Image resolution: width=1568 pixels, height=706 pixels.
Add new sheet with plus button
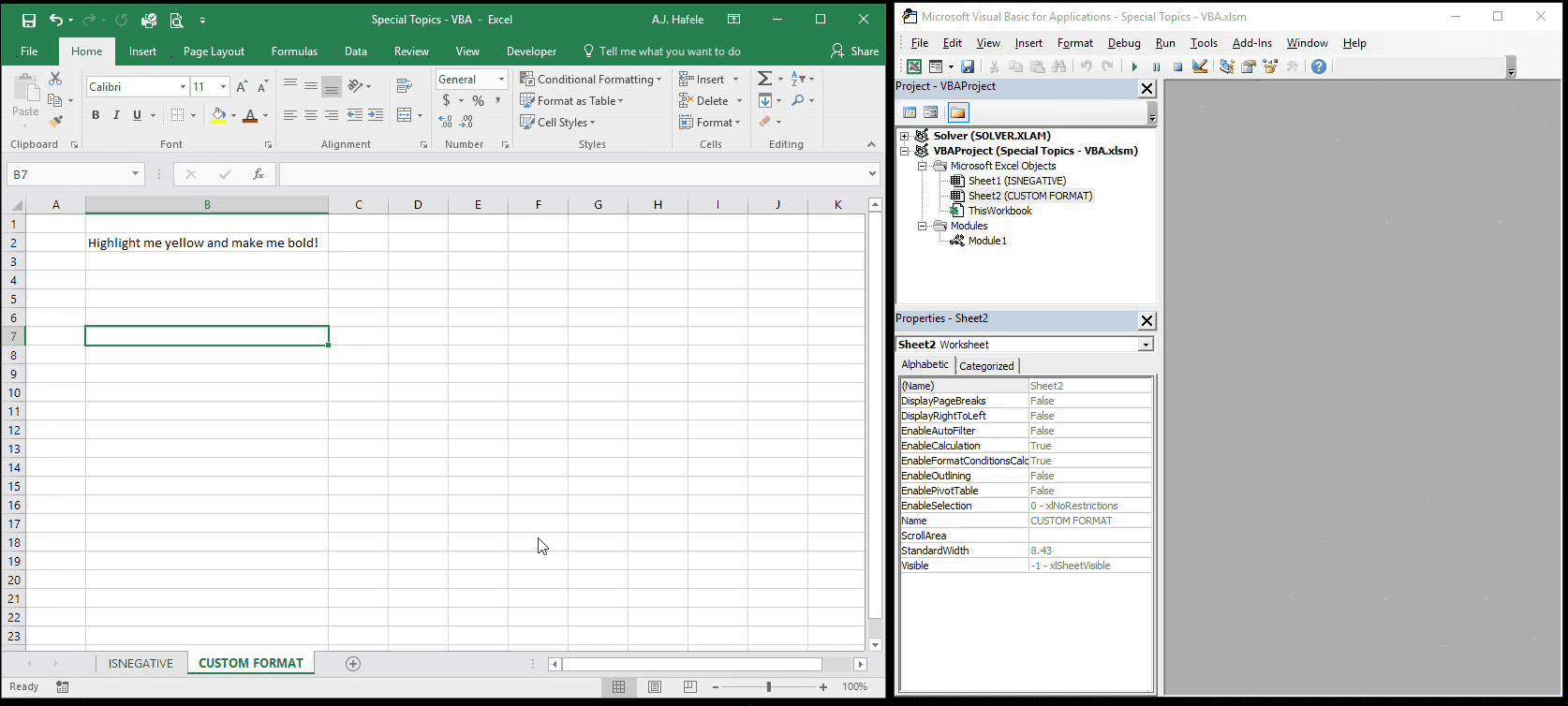[353, 663]
